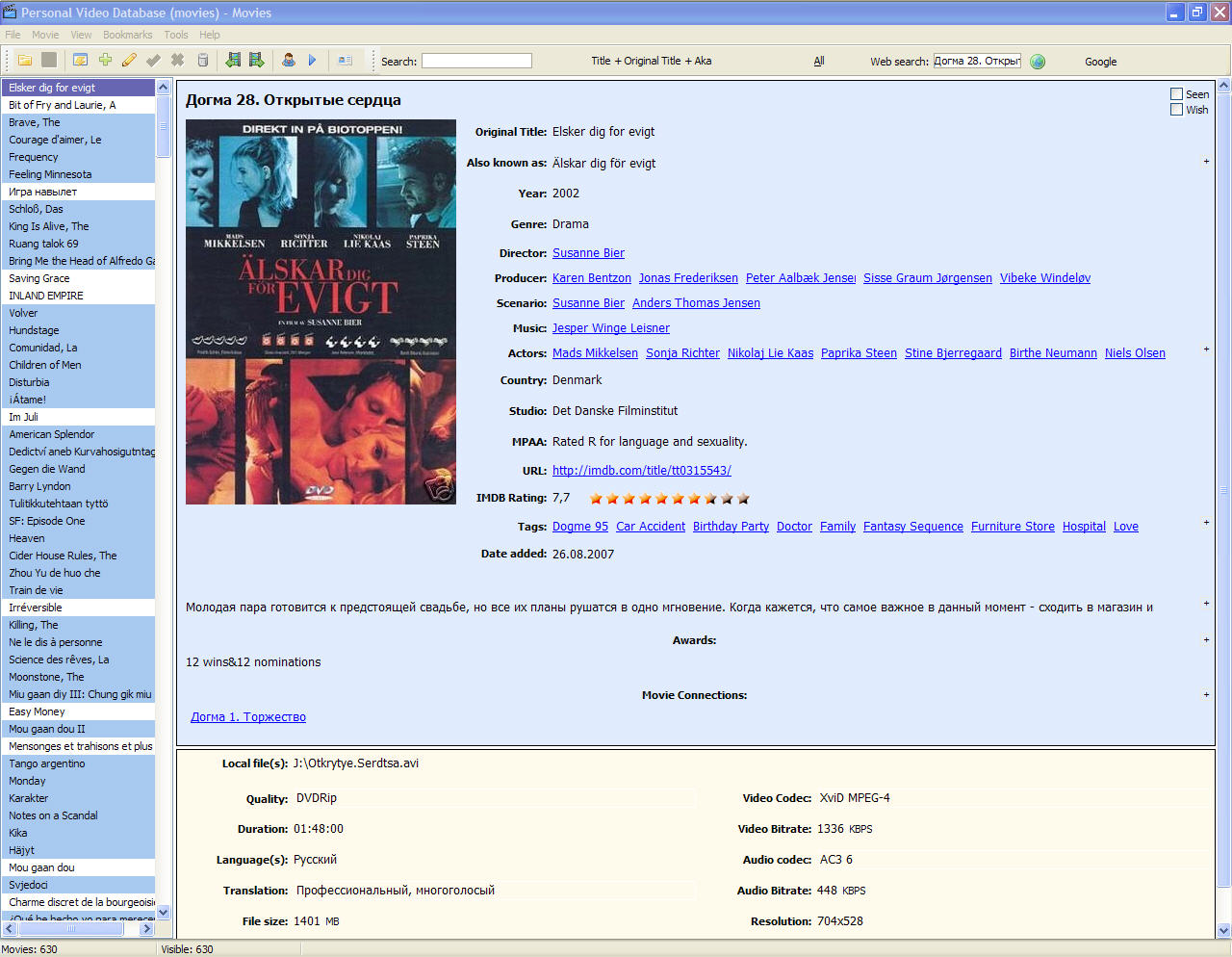Click the movie list vertical scrollbar thumb
Viewport: 1232px width, 957px height.
pos(164,125)
